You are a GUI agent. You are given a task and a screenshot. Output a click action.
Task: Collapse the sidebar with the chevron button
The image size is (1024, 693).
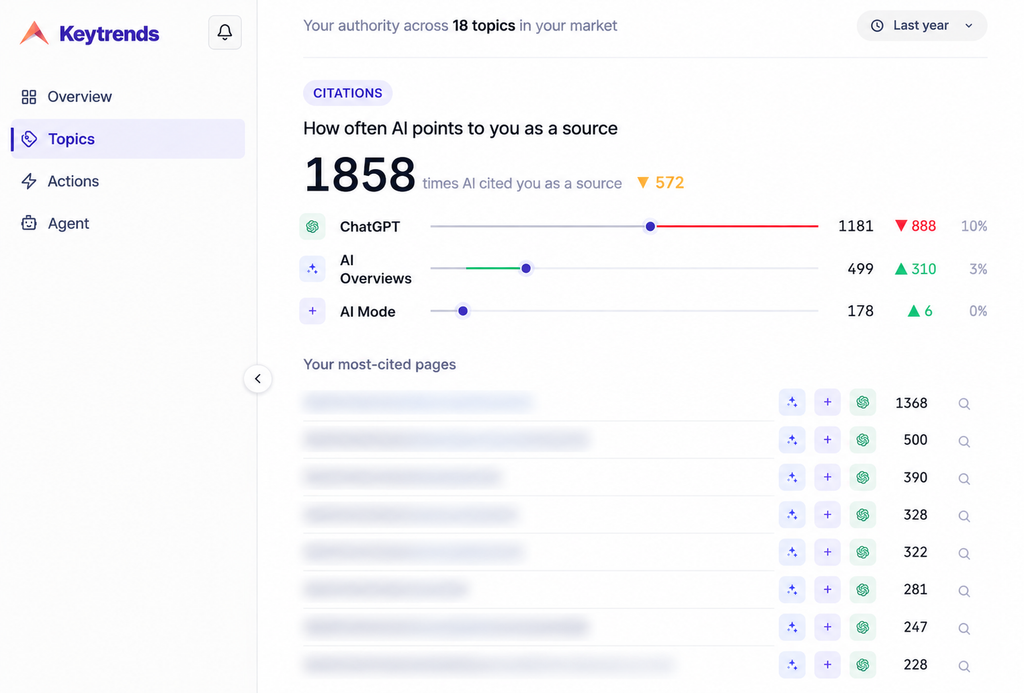pos(258,379)
